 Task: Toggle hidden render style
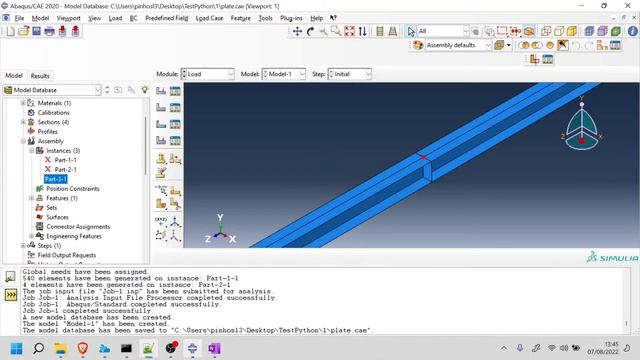click(x=559, y=31)
